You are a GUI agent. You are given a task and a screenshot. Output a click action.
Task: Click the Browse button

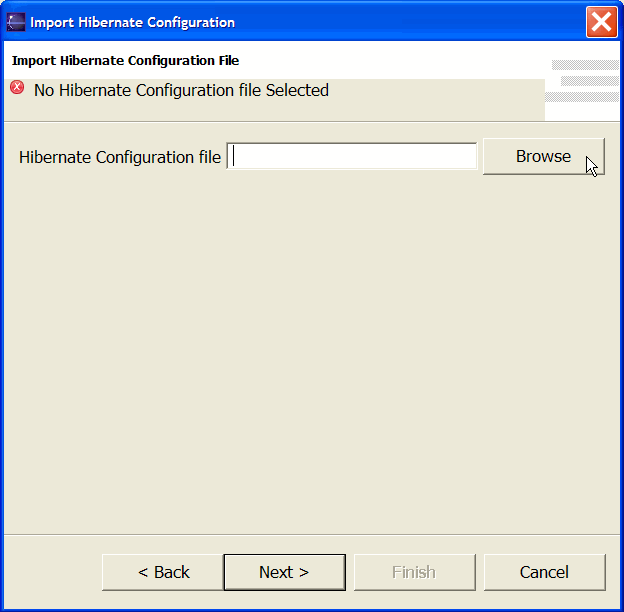(544, 156)
